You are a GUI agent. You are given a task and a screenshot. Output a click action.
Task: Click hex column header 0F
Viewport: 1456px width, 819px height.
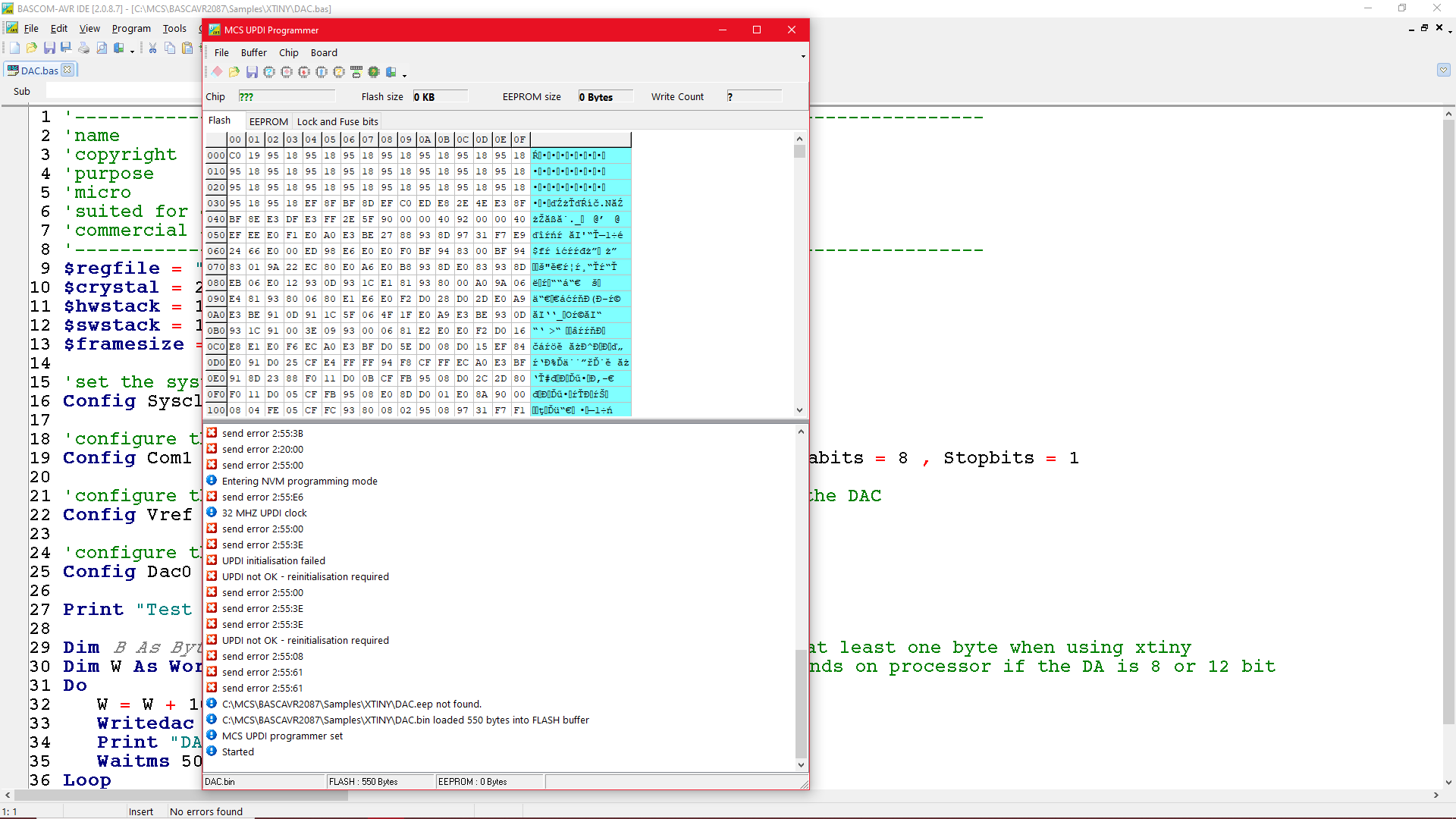click(519, 140)
